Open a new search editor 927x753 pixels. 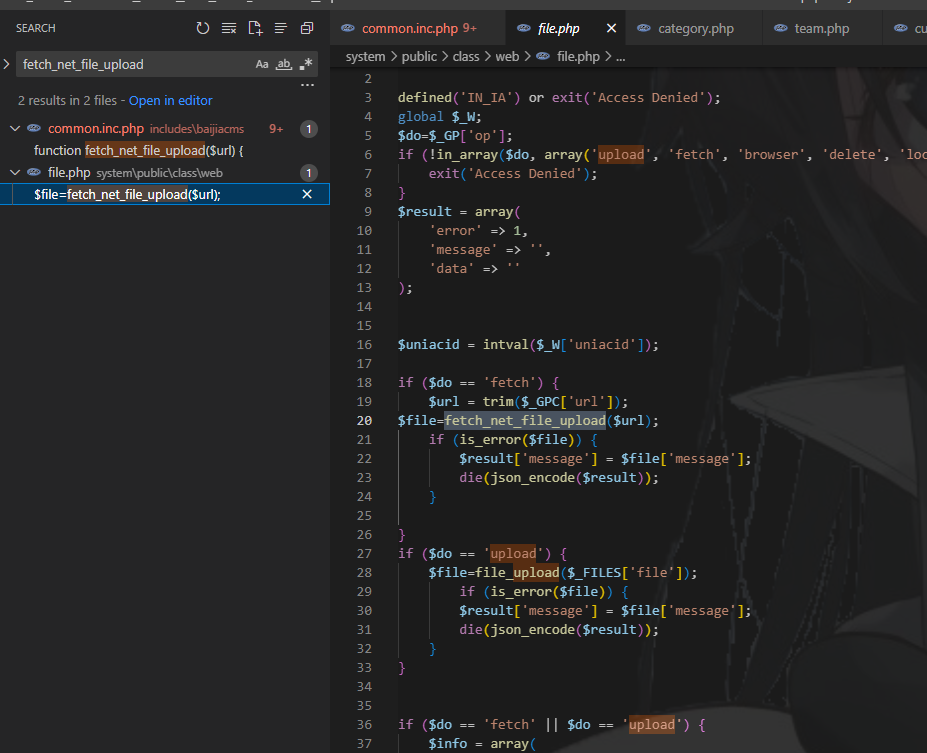click(255, 29)
